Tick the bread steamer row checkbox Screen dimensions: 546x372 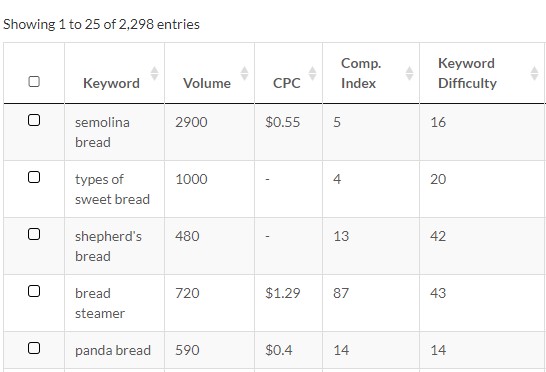(x=34, y=291)
